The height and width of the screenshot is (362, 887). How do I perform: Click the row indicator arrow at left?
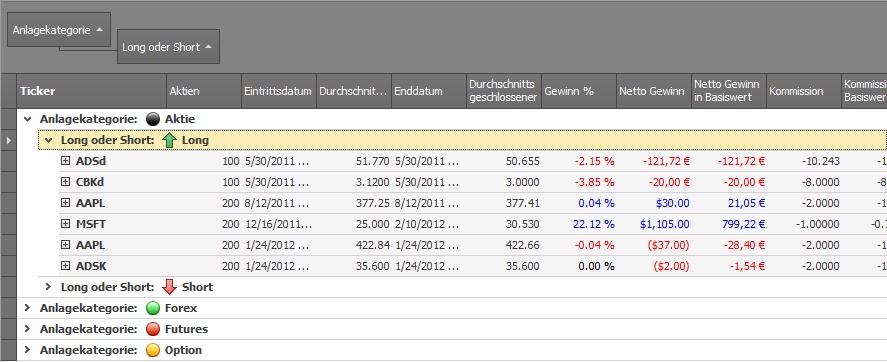click(8, 140)
